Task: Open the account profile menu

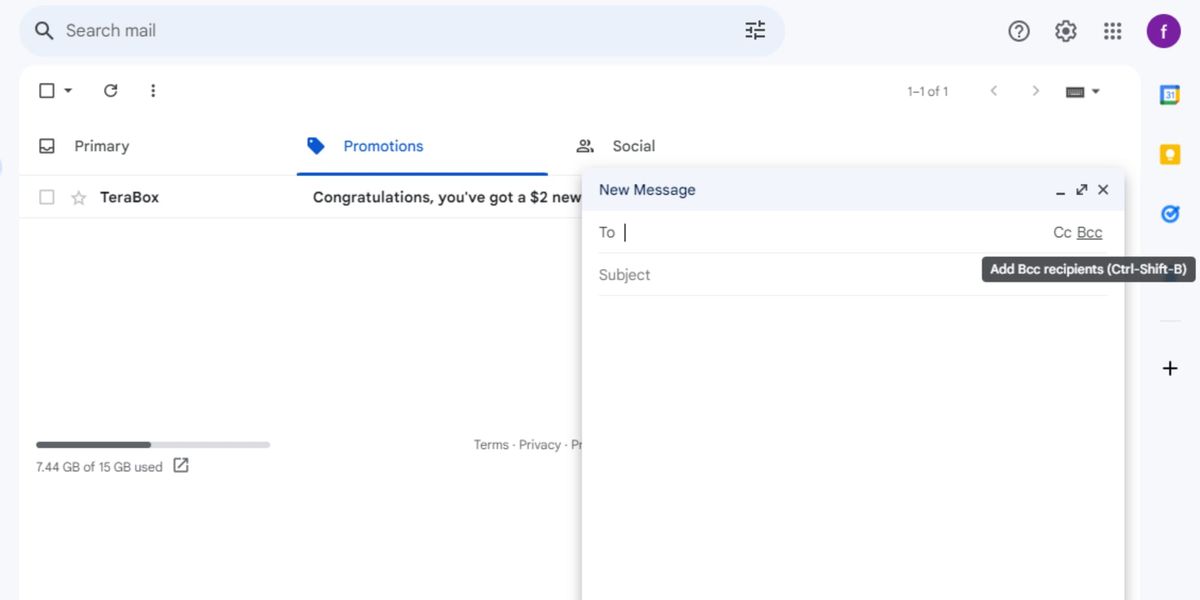Action: pos(1163,31)
